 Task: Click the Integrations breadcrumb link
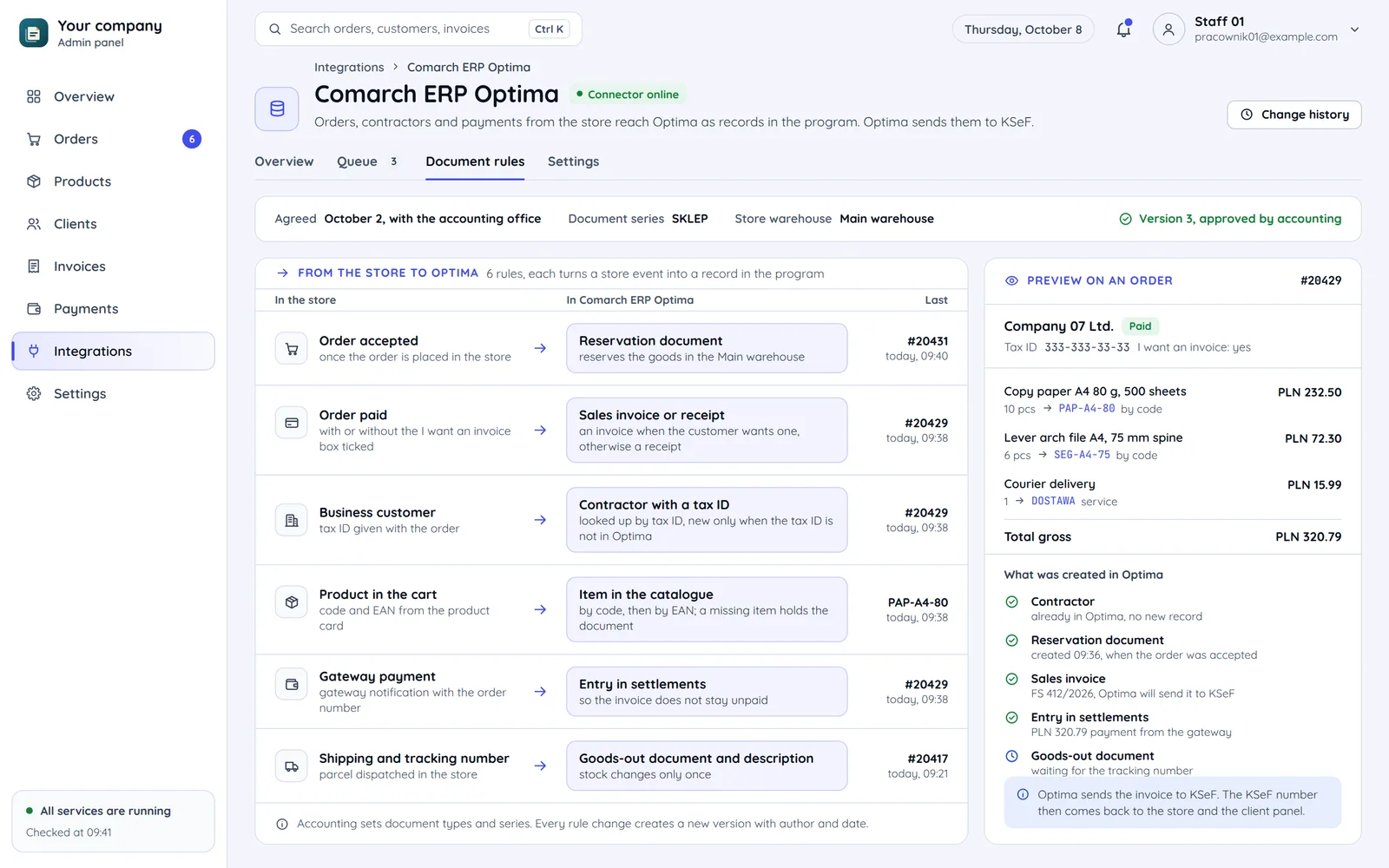tap(349, 67)
